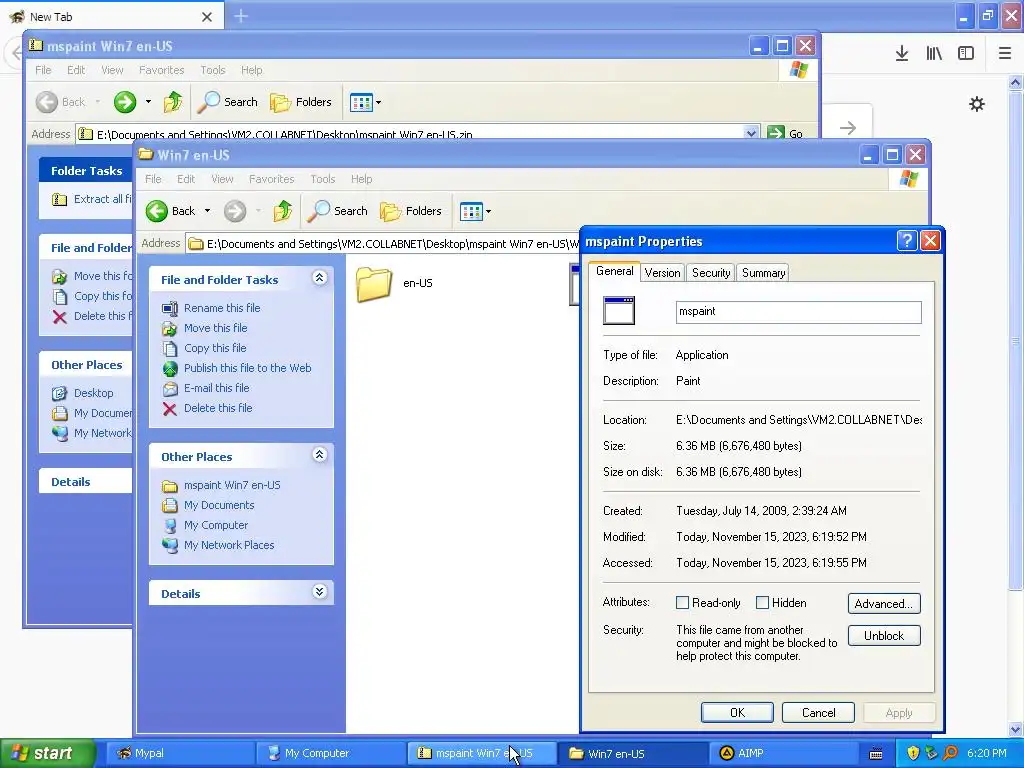Open Views dropdown arrow in zip window
This screenshot has height=768, width=1024.
point(378,103)
